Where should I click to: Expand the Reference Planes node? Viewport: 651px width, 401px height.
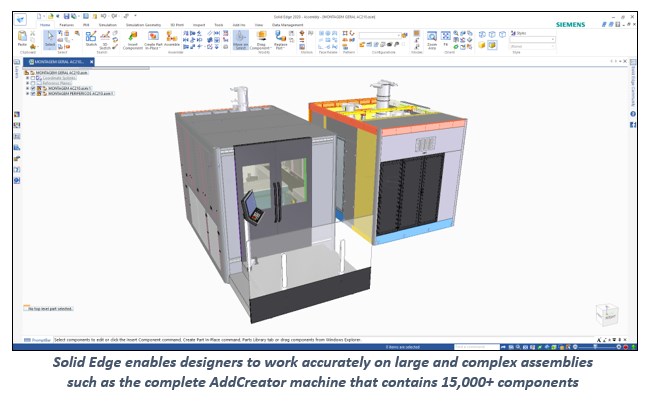click(x=27, y=83)
